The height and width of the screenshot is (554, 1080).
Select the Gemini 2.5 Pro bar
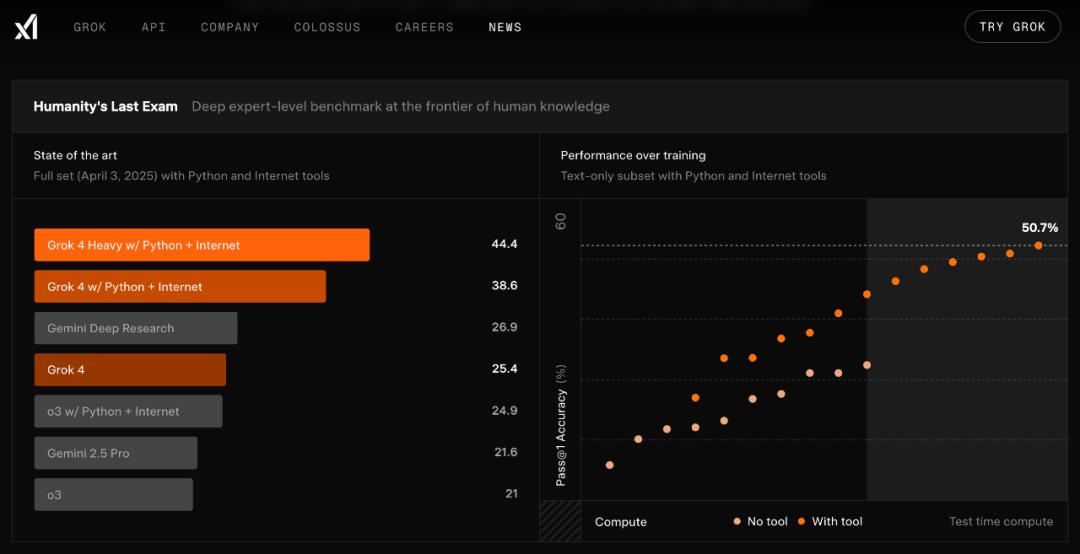pos(116,453)
